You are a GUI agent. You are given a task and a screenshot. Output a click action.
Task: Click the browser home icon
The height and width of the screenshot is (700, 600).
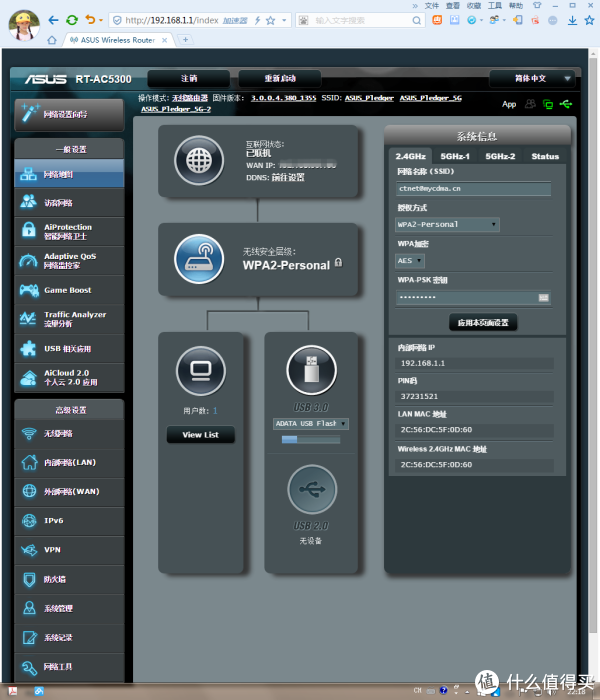(x=52, y=40)
